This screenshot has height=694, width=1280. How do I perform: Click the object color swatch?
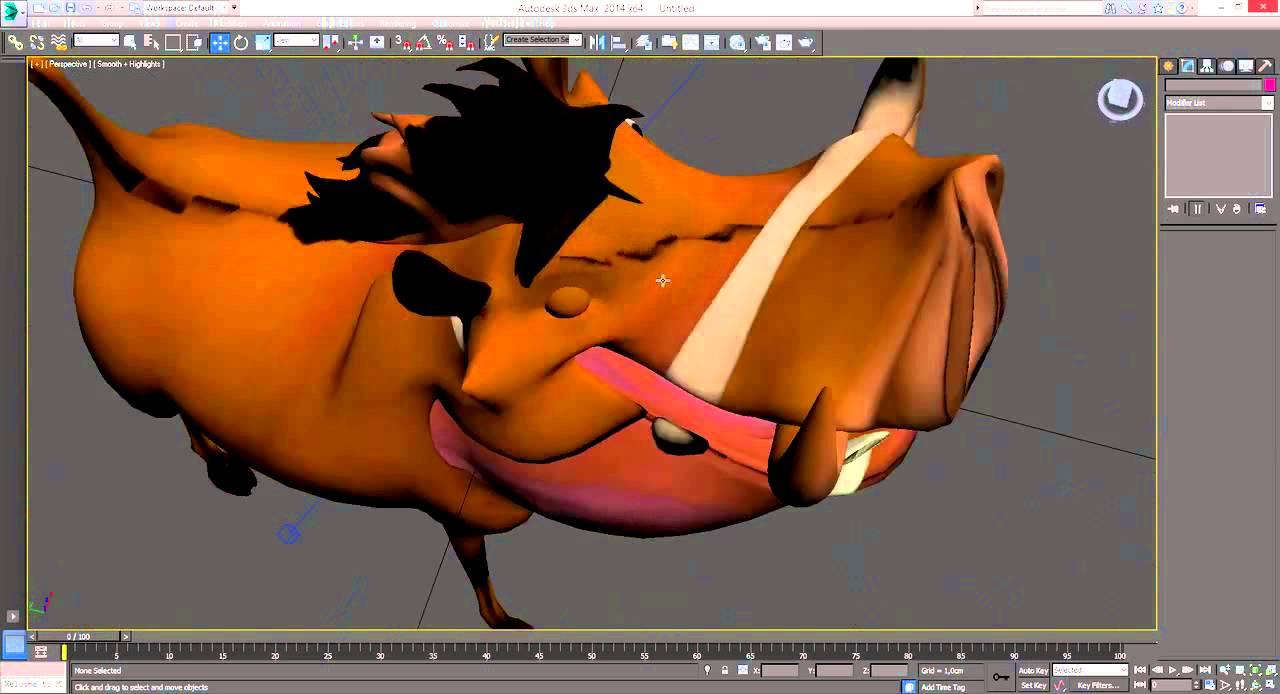pos(1270,85)
